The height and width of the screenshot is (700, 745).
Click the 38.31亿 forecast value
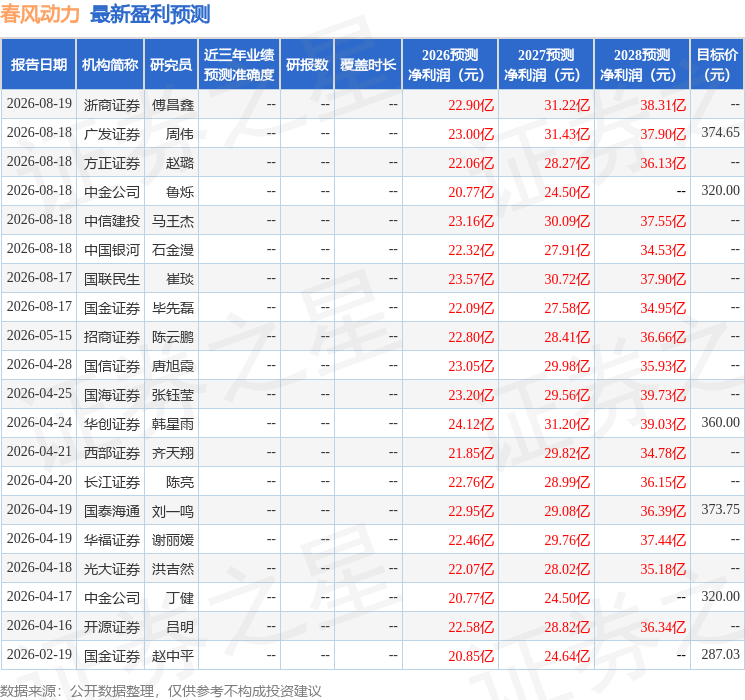[663, 105]
